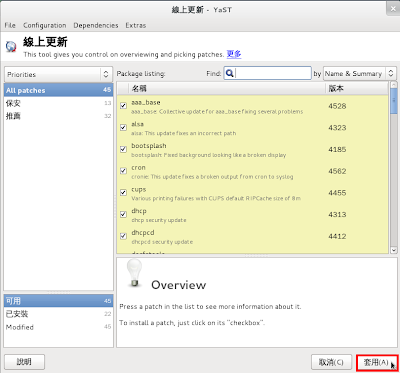This screenshot has width=400, height=373.
Task: Click version 4185 of bootsplash
Action: point(337,149)
